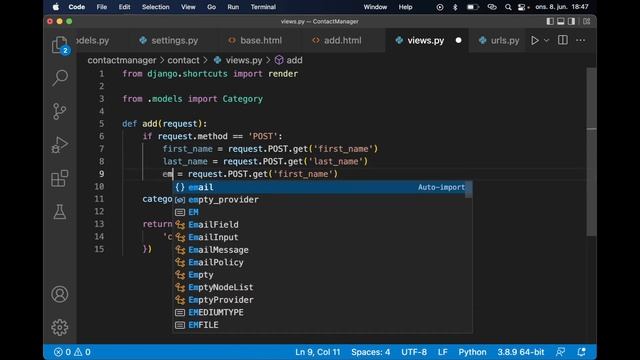Image resolution: width=640 pixels, height=360 pixels.
Task: Open the Terminal menu
Action: 263,7
